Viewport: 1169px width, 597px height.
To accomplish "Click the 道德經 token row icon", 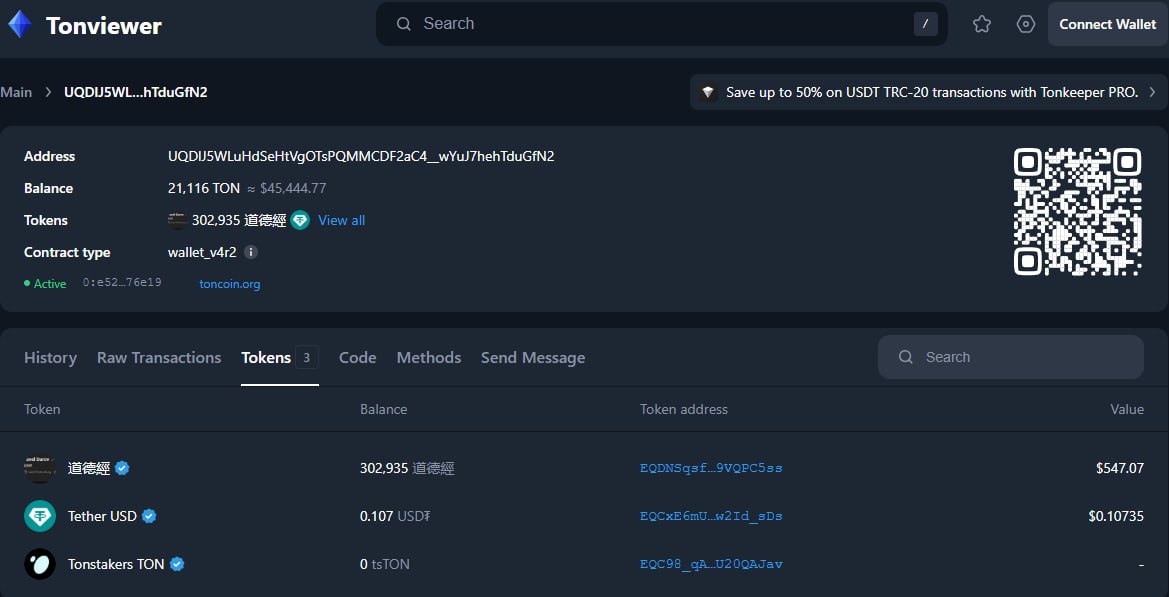I will pyautogui.click(x=40, y=468).
